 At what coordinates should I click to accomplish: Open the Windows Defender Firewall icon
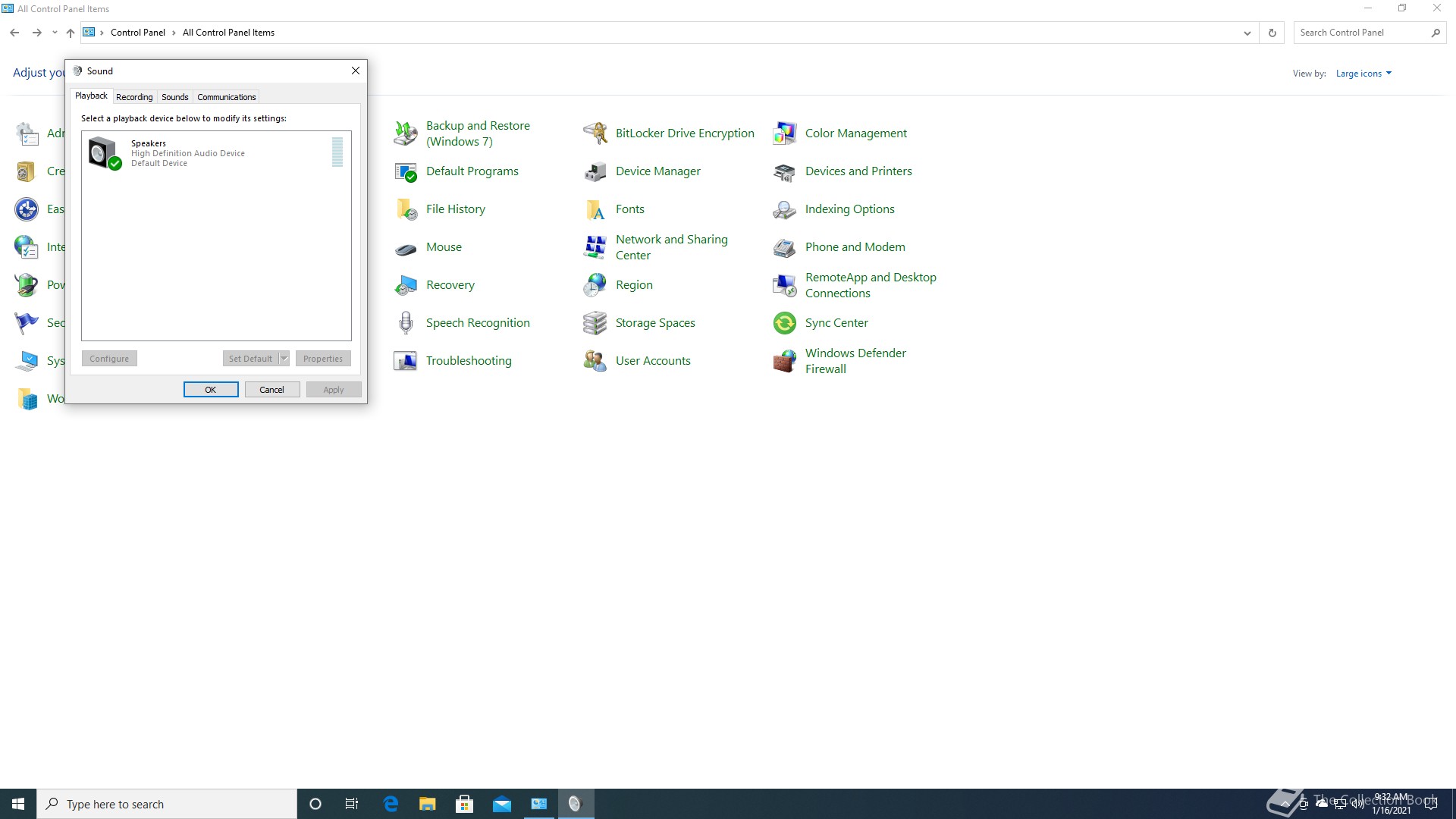coord(785,361)
